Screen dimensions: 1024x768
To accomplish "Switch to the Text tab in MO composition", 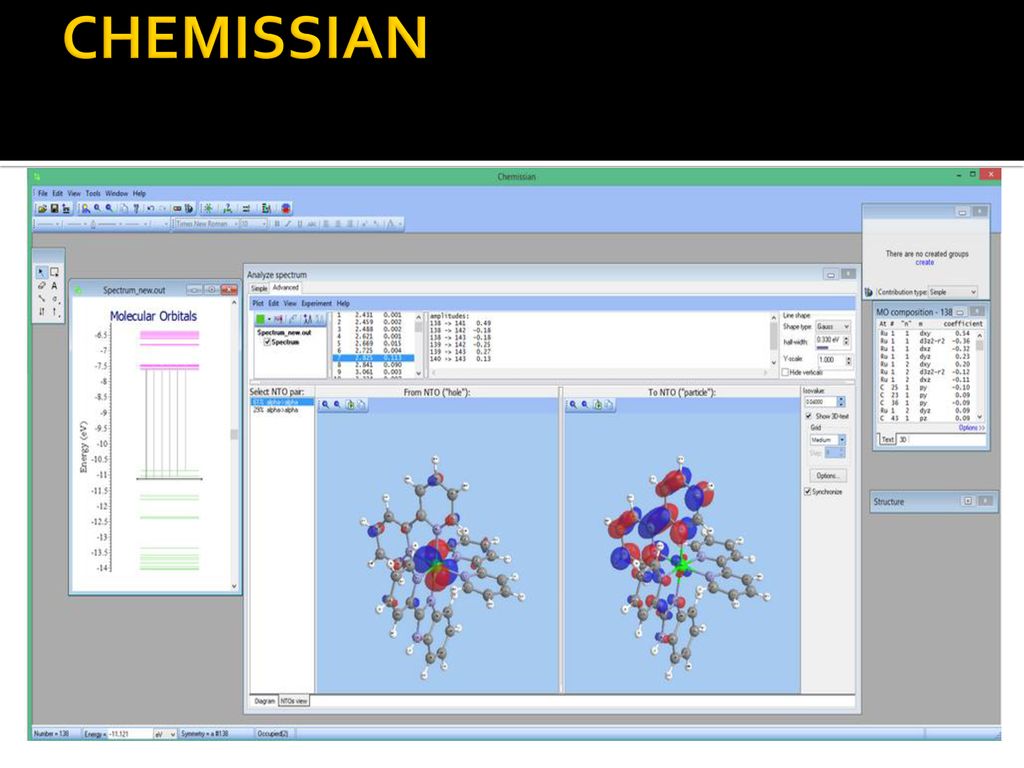I will point(887,440).
